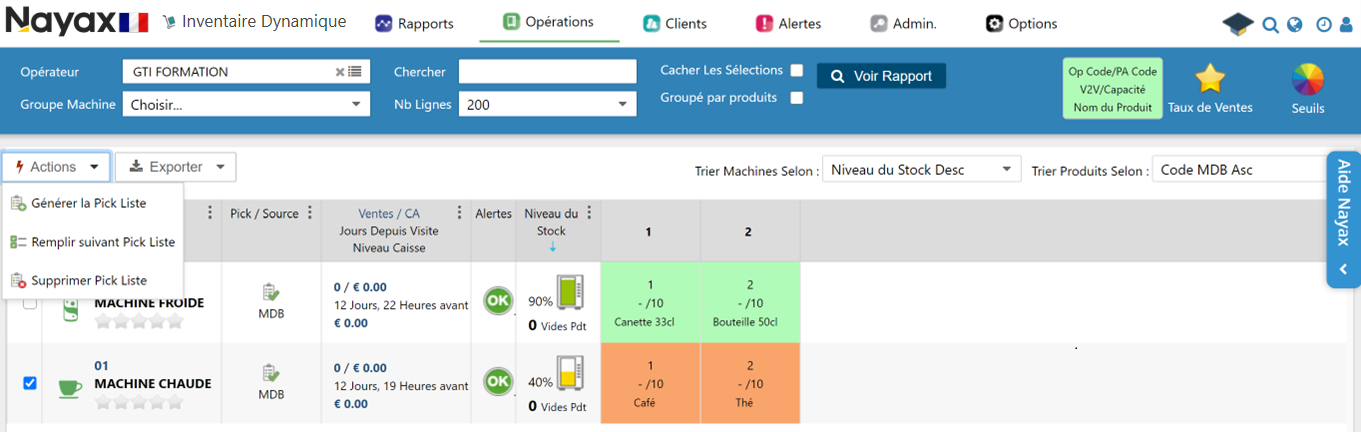
Task: Expand the Nb Lignes dropdown
Action: coord(547,104)
